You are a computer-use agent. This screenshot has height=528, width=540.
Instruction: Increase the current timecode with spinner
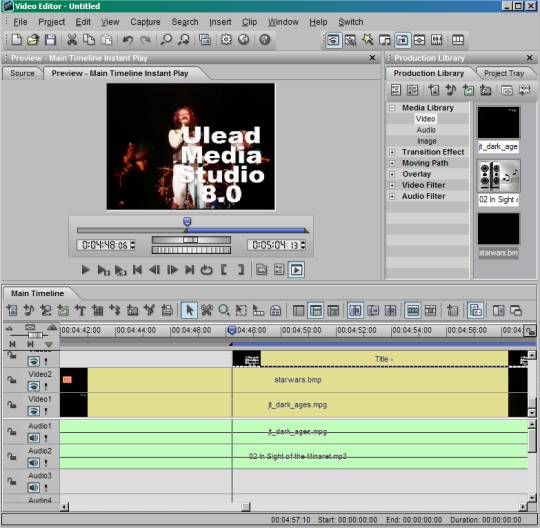tap(133, 242)
